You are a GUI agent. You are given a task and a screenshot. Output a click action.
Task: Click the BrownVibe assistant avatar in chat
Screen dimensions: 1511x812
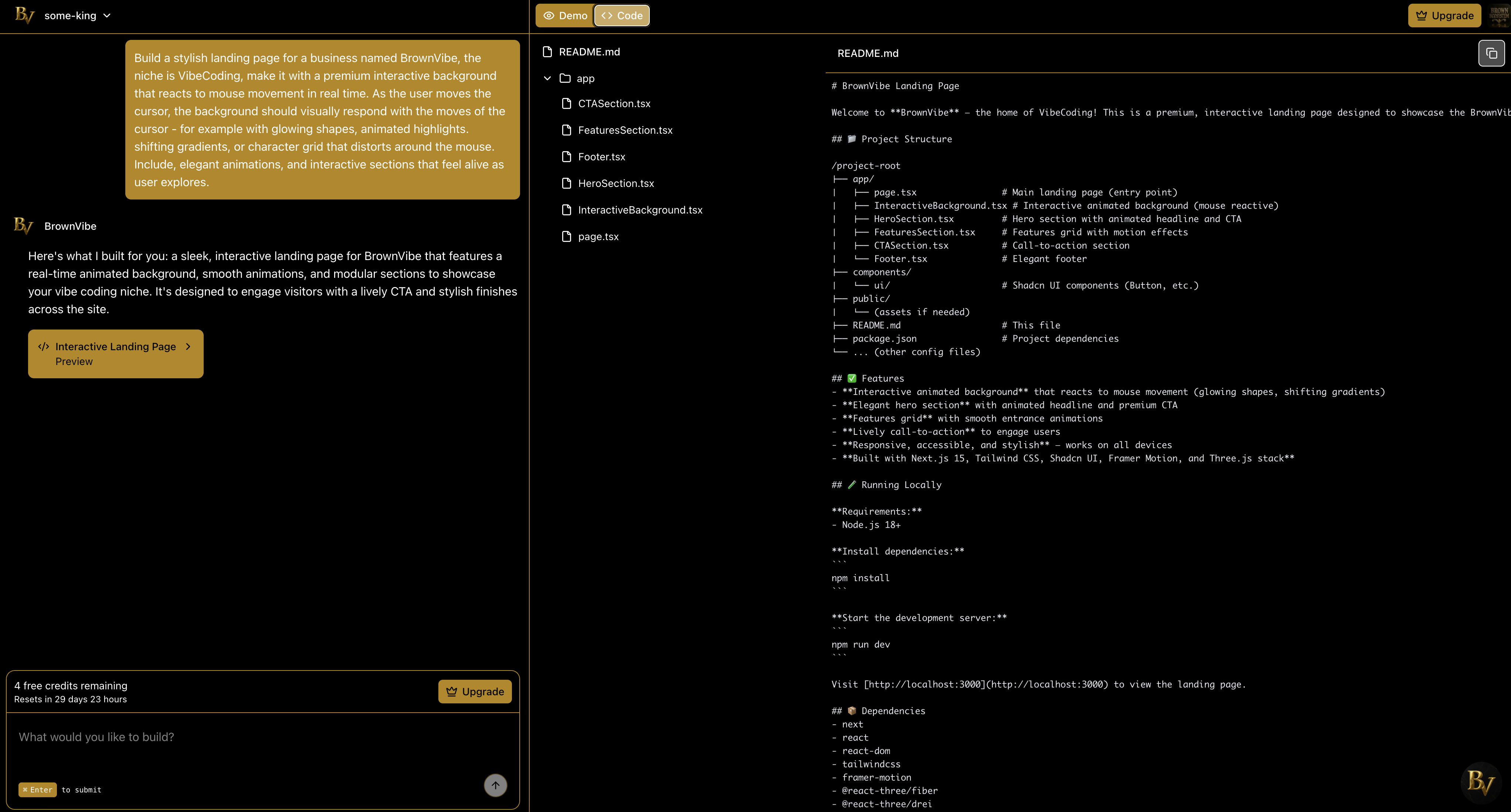tap(23, 226)
